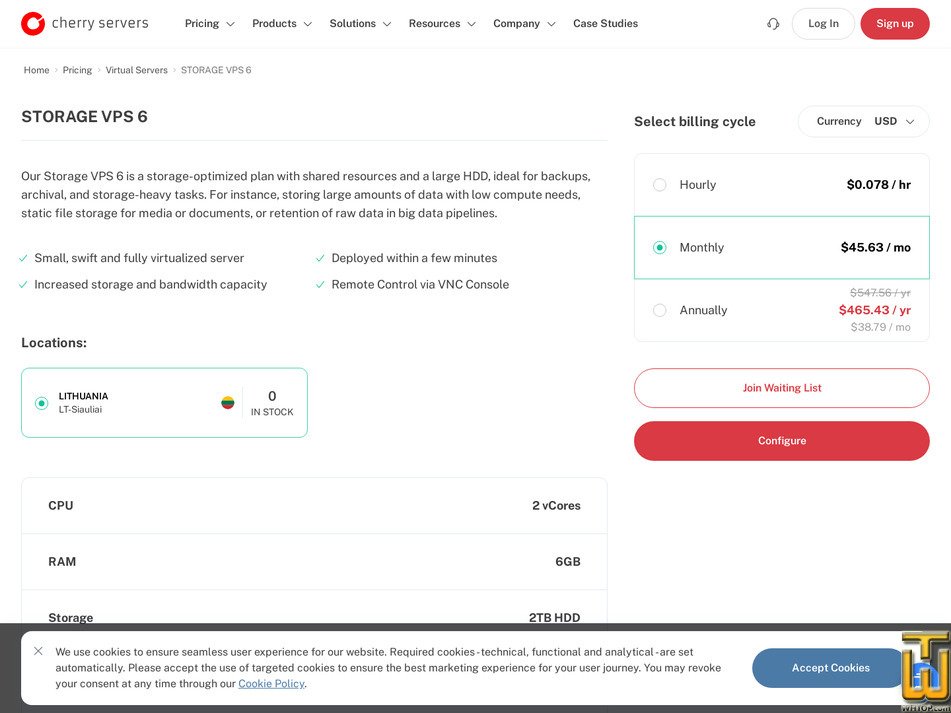Viewport: 951px width, 713px height.
Task: Click the $0.078 / hr price
Action: click(879, 185)
